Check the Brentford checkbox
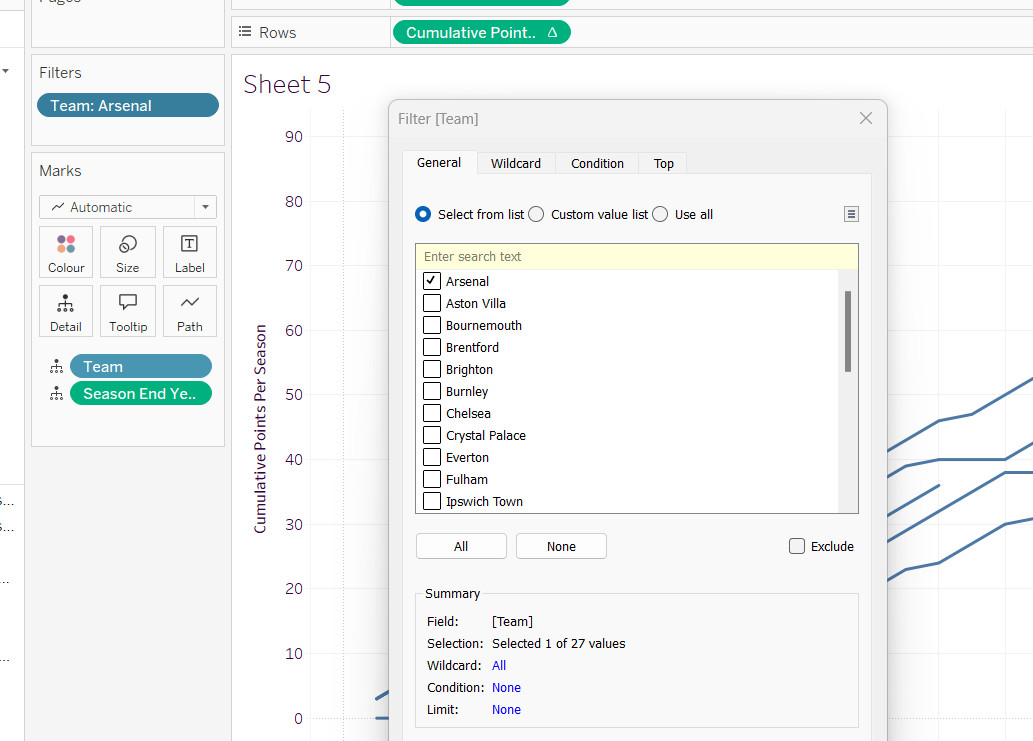 coord(432,347)
